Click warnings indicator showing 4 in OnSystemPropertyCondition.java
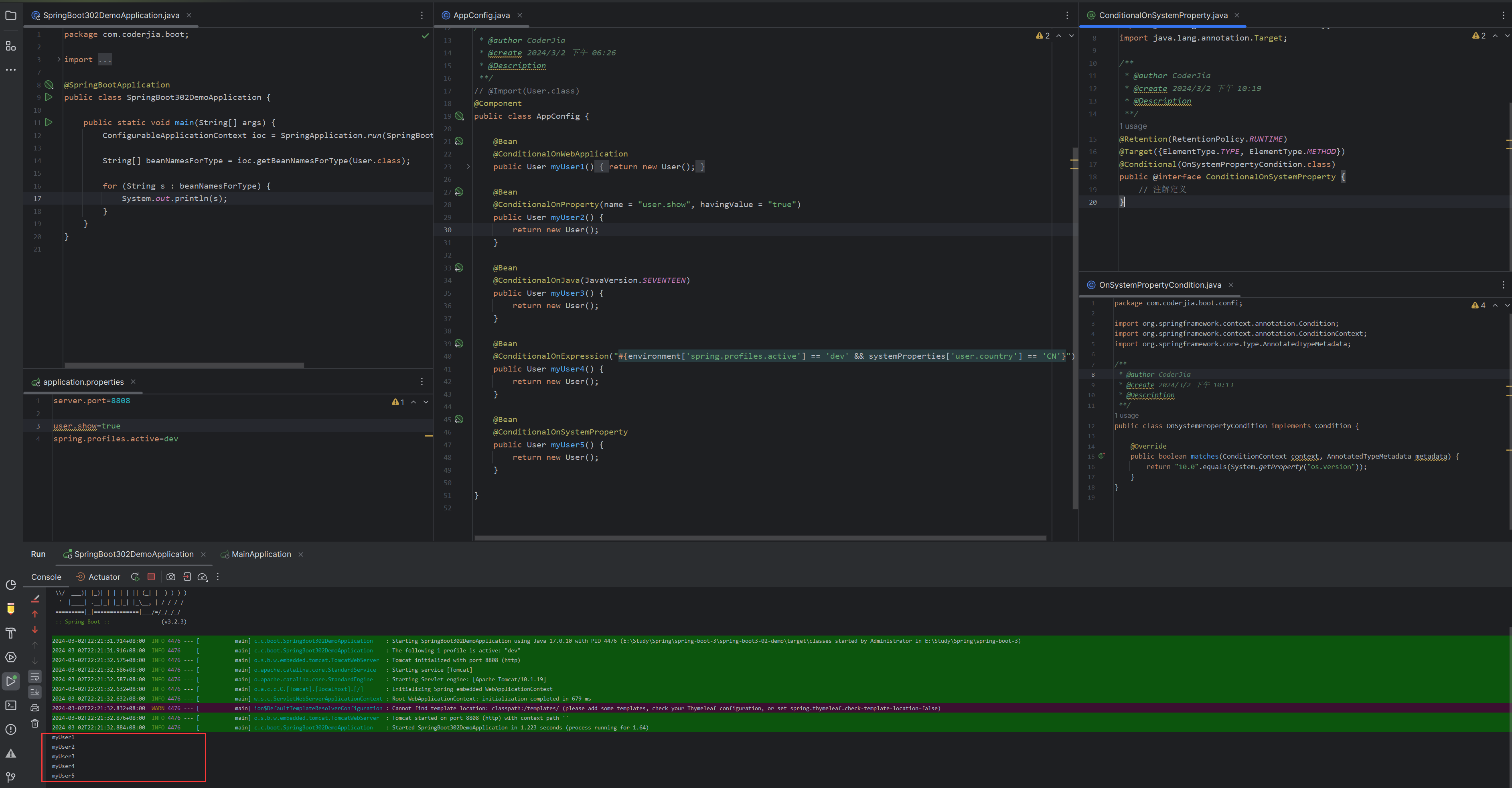 (1479, 305)
